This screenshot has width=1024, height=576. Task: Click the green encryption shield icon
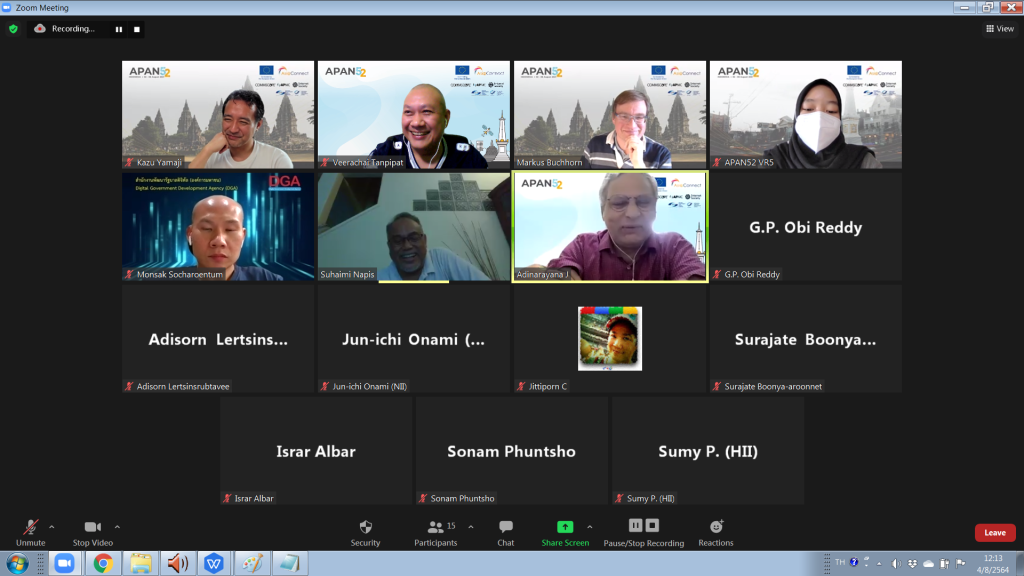point(13,29)
